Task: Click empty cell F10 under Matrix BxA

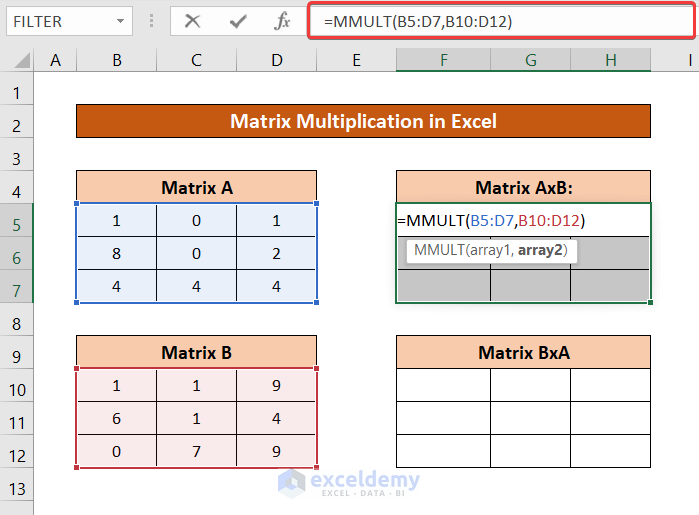Action: click(x=444, y=385)
